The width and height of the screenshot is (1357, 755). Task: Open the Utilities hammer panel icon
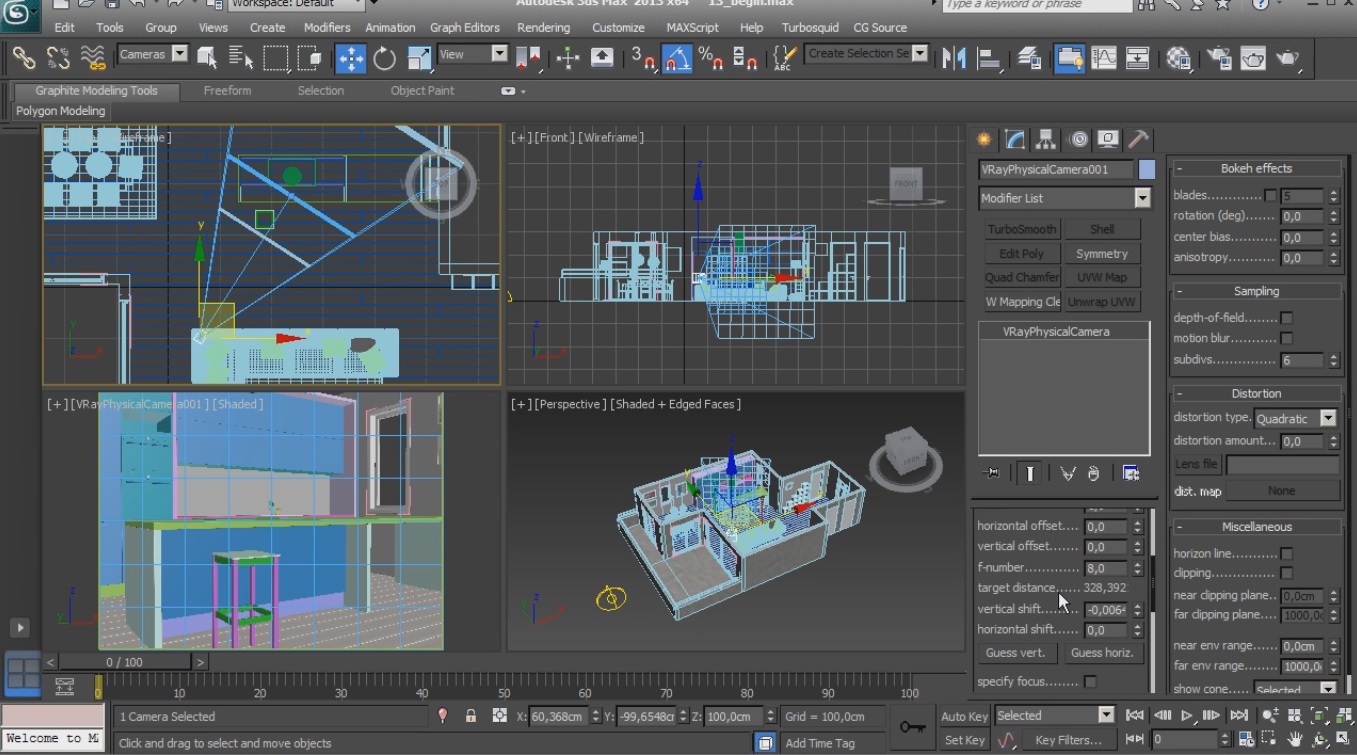1138,140
